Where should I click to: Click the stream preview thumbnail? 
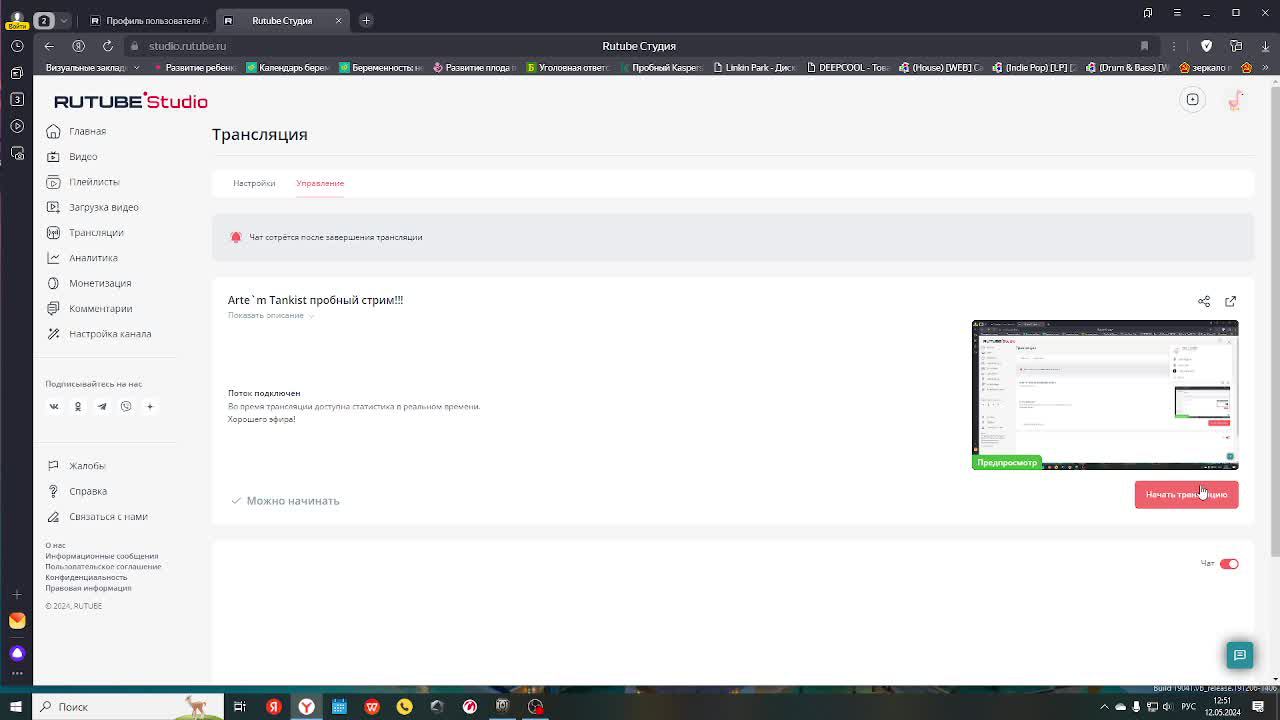click(x=1105, y=395)
